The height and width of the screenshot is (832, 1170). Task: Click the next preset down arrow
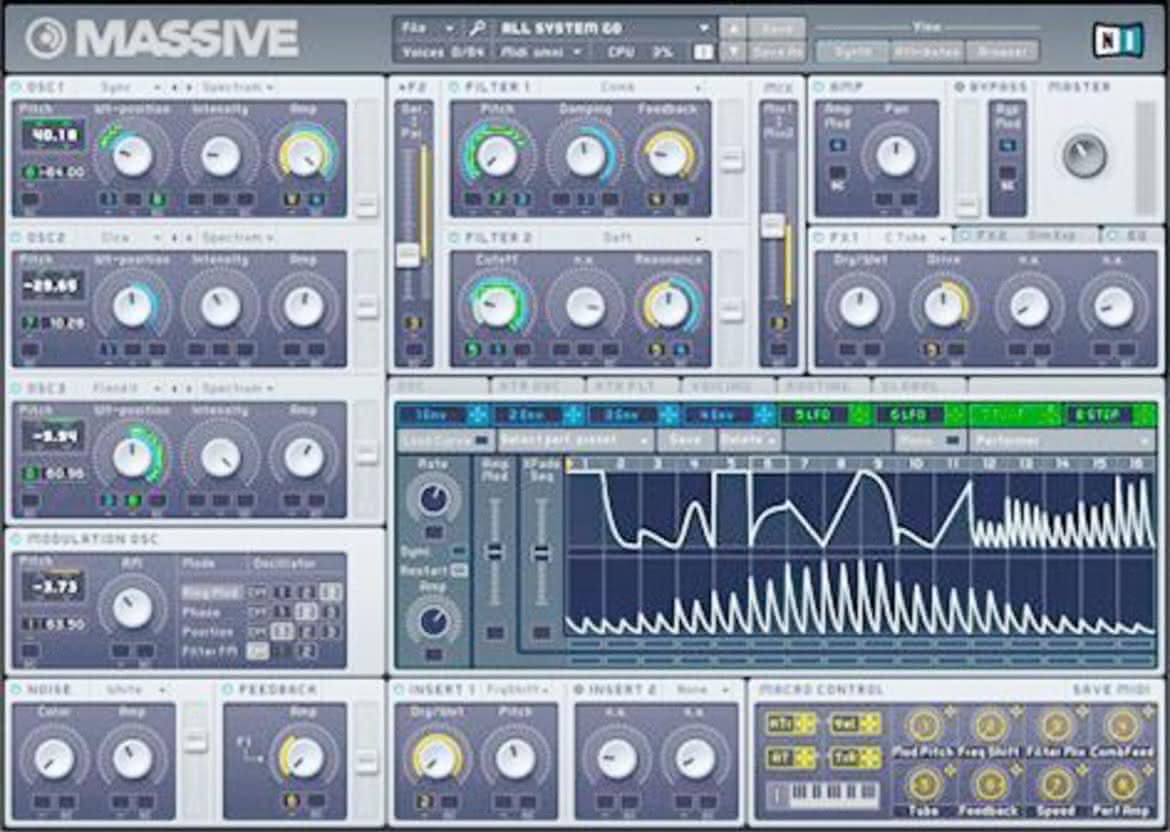pyautogui.click(x=733, y=52)
